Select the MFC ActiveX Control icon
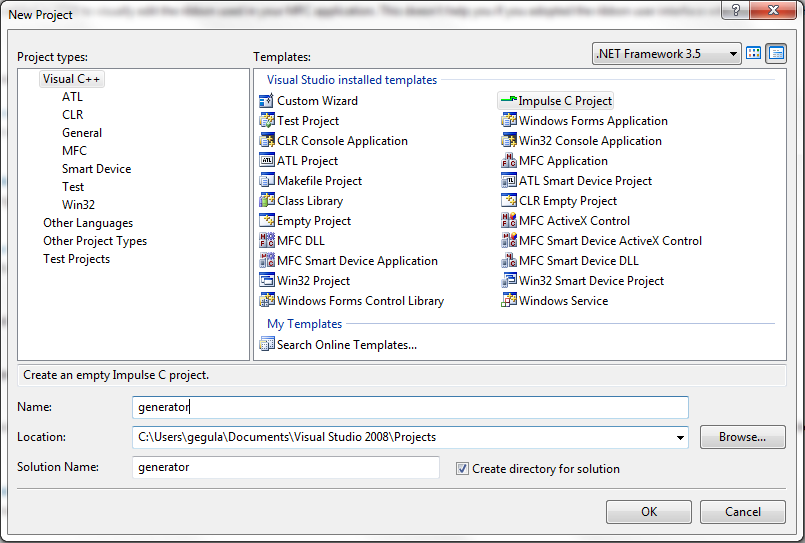 (x=508, y=221)
